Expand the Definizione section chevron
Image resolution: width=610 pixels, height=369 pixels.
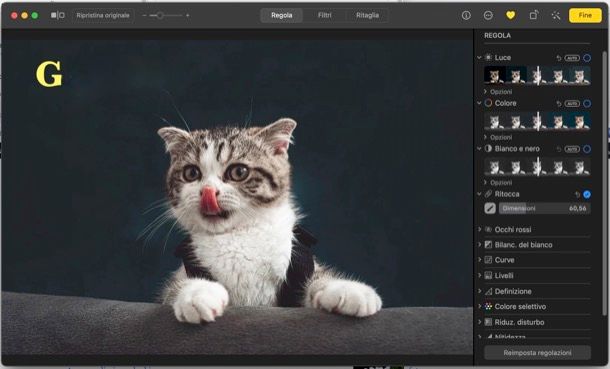[x=479, y=291]
